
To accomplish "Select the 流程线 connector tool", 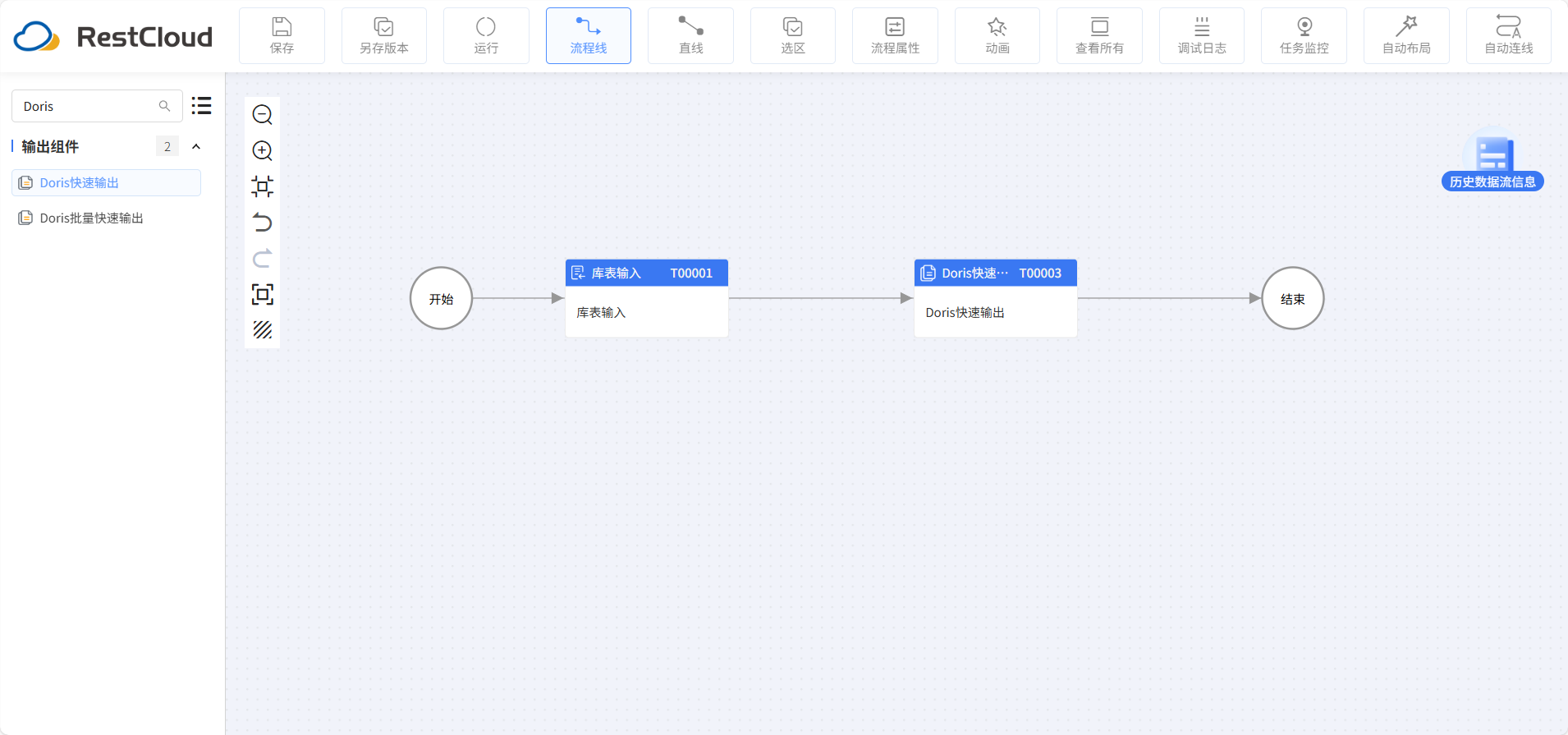I will (589, 36).
